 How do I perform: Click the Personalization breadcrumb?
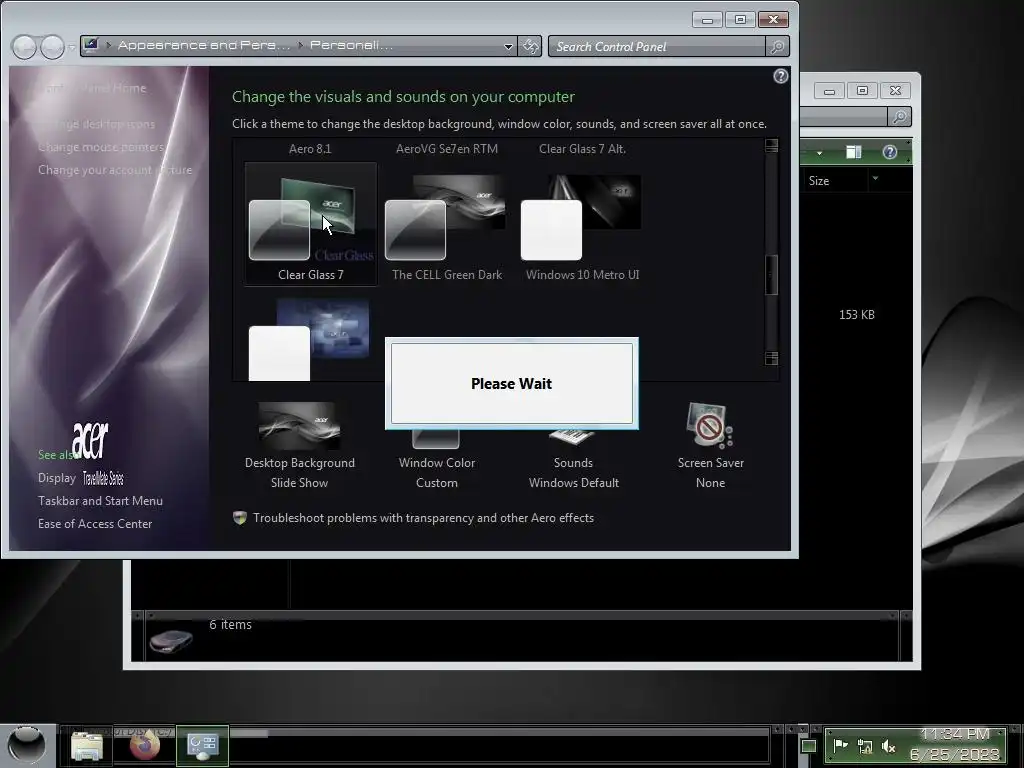351,45
